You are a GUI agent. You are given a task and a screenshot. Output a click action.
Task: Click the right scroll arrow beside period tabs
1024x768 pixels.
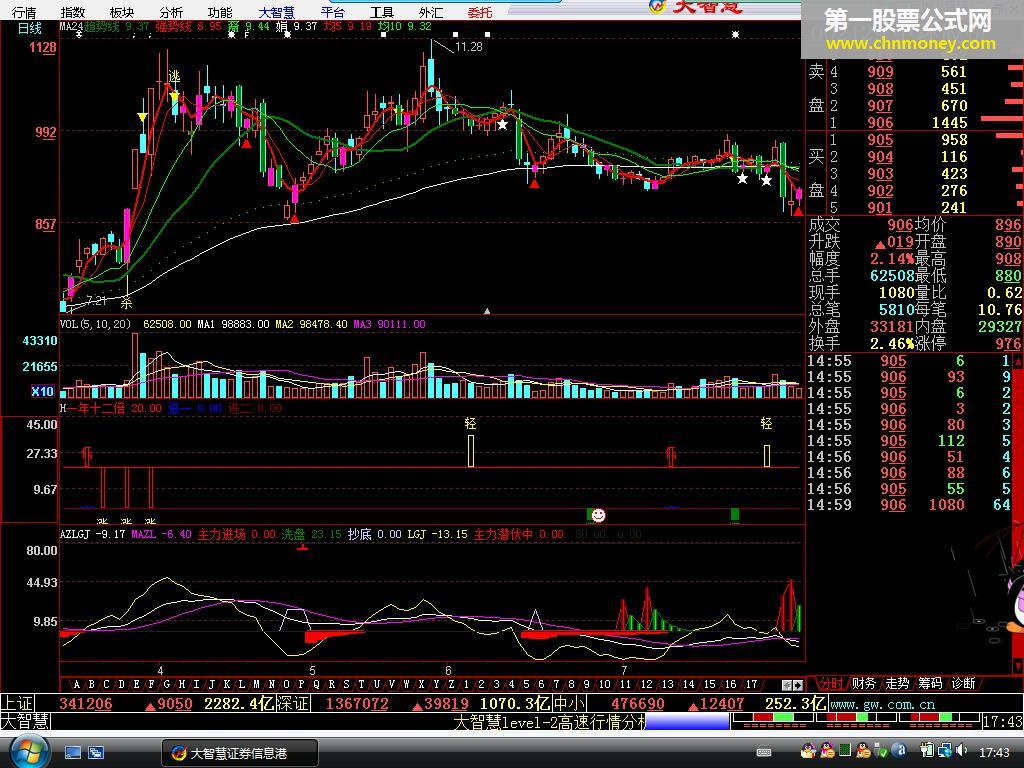[797, 685]
